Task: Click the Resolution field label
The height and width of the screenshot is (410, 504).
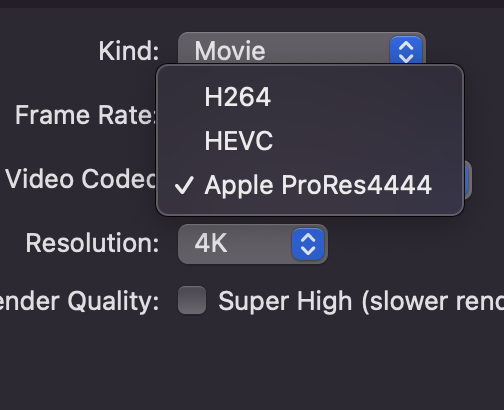Action: (x=92, y=243)
